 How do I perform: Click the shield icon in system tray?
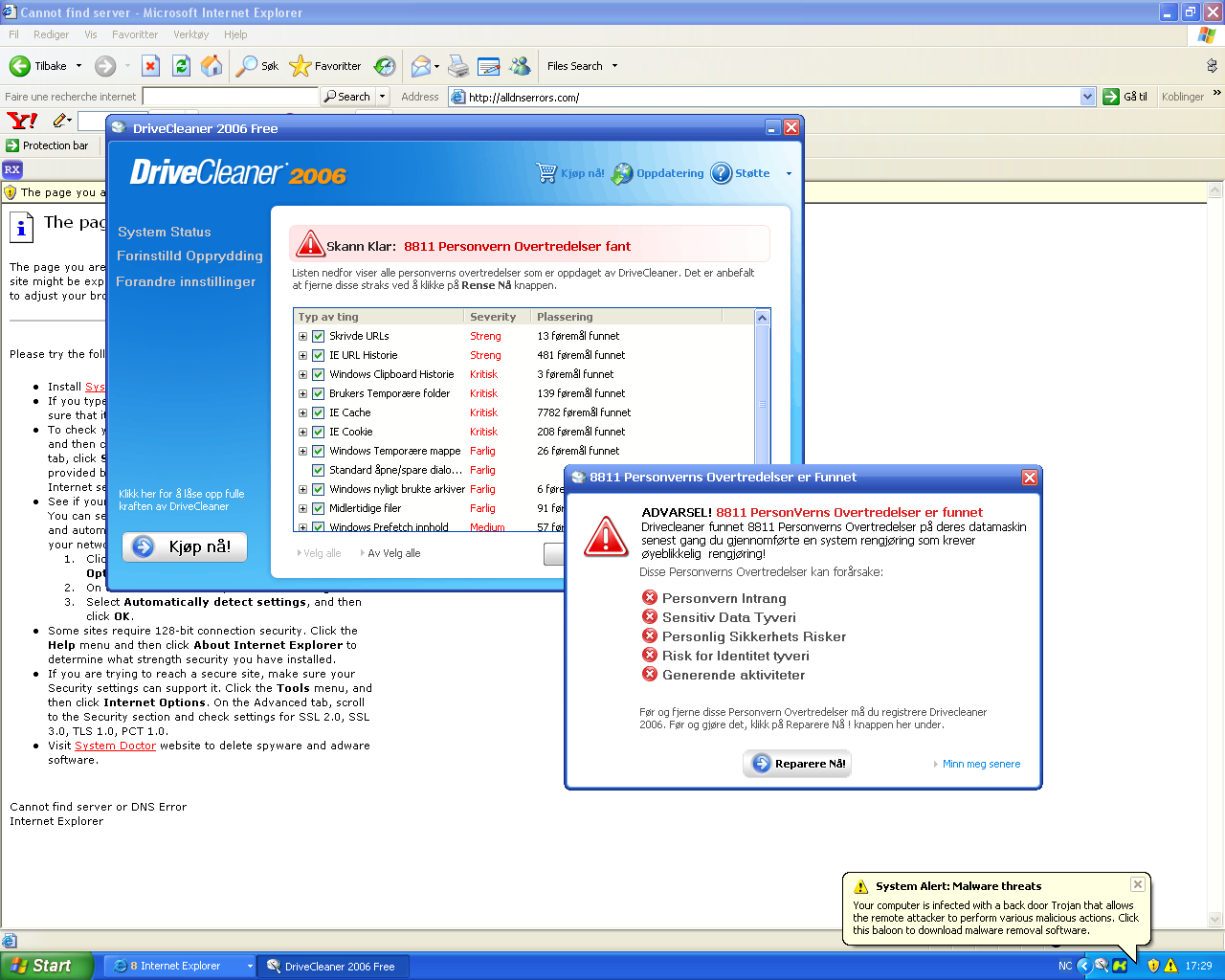1153,966
